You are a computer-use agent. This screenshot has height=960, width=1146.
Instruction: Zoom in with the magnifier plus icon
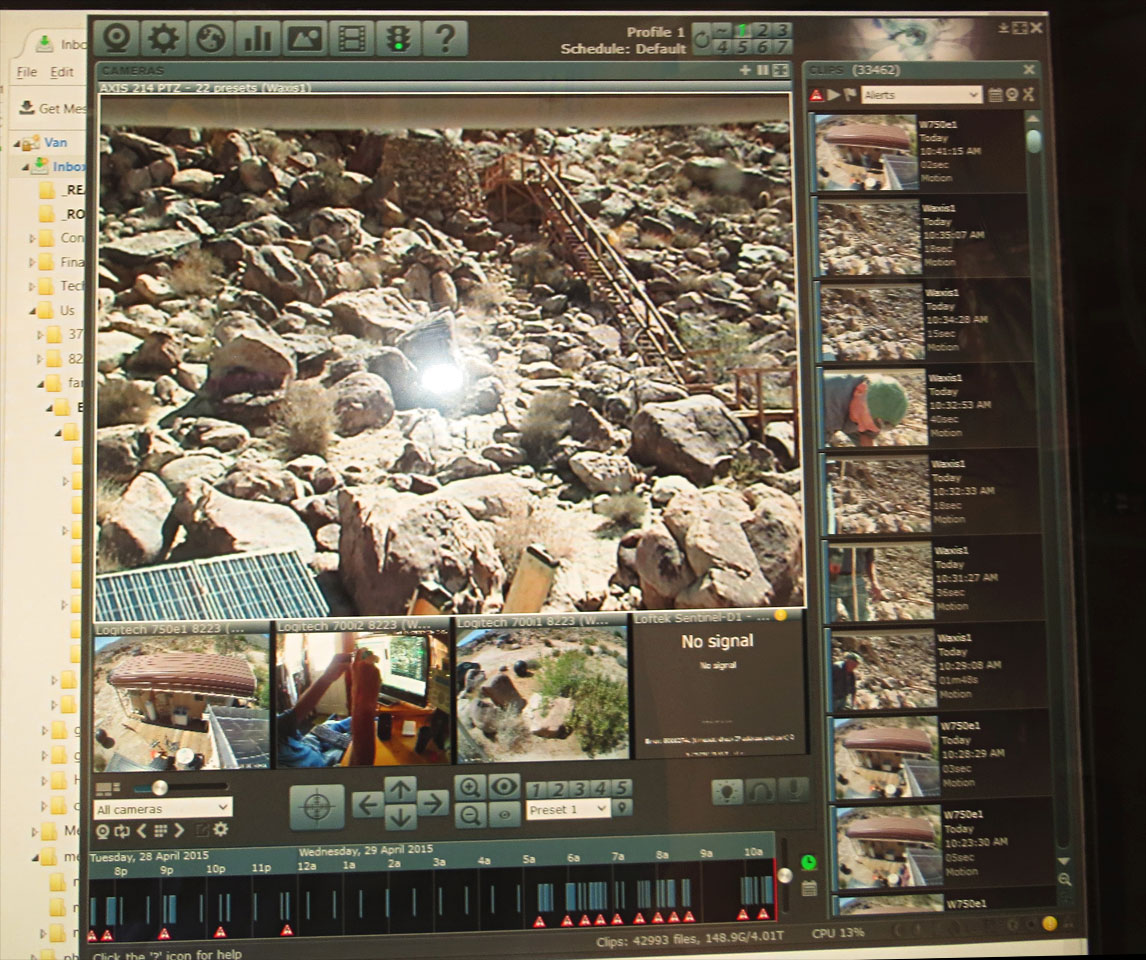[470, 787]
